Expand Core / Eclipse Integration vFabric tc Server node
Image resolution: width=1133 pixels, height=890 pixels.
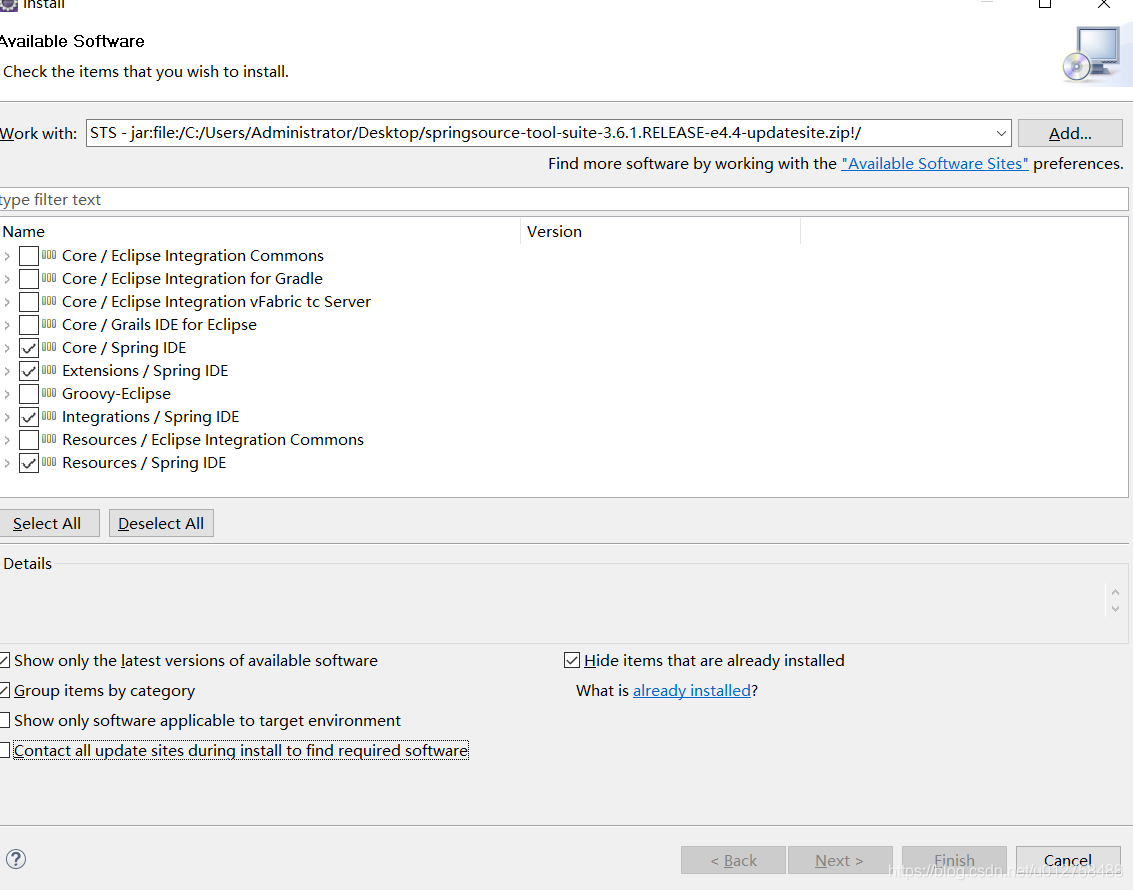coord(7,302)
